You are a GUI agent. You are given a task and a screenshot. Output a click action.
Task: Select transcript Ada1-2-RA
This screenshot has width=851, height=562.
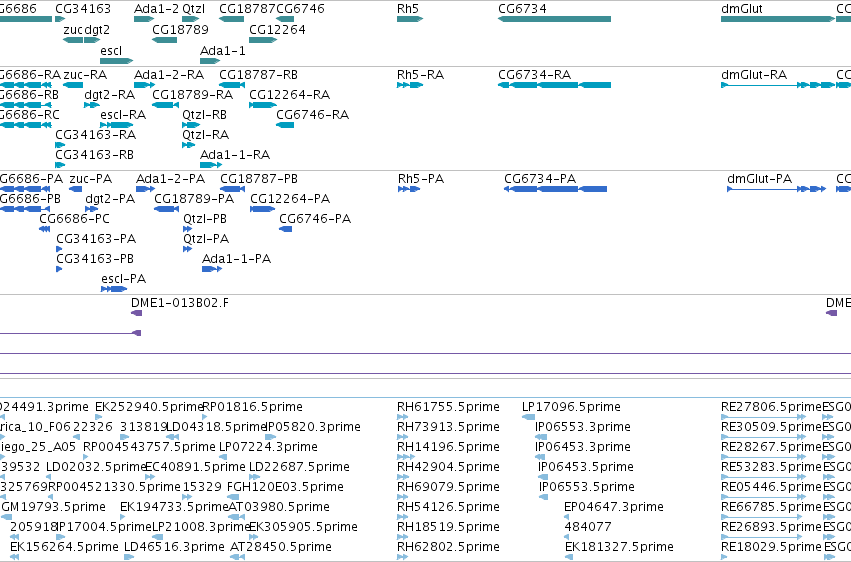pyautogui.click(x=144, y=85)
